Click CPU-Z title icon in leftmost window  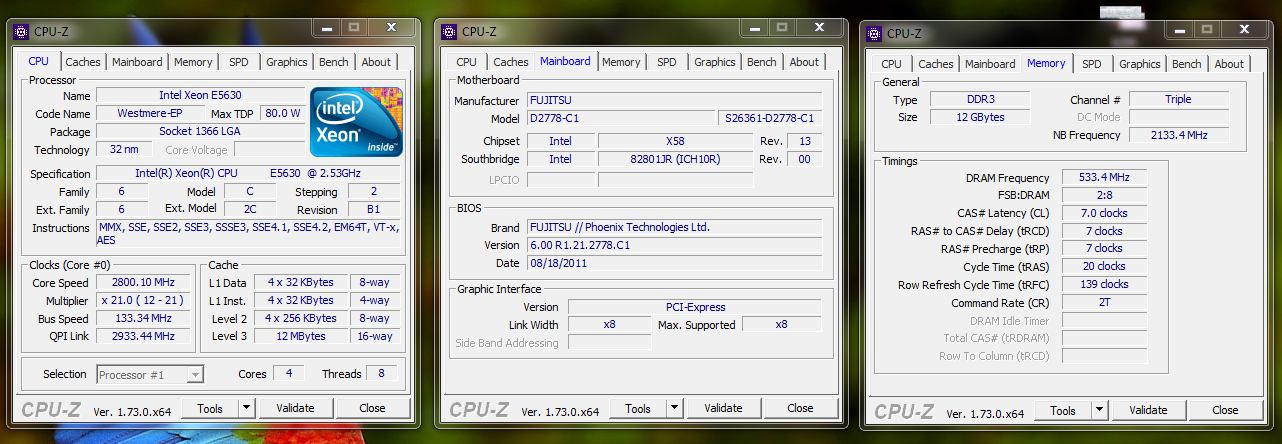(21, 32)
